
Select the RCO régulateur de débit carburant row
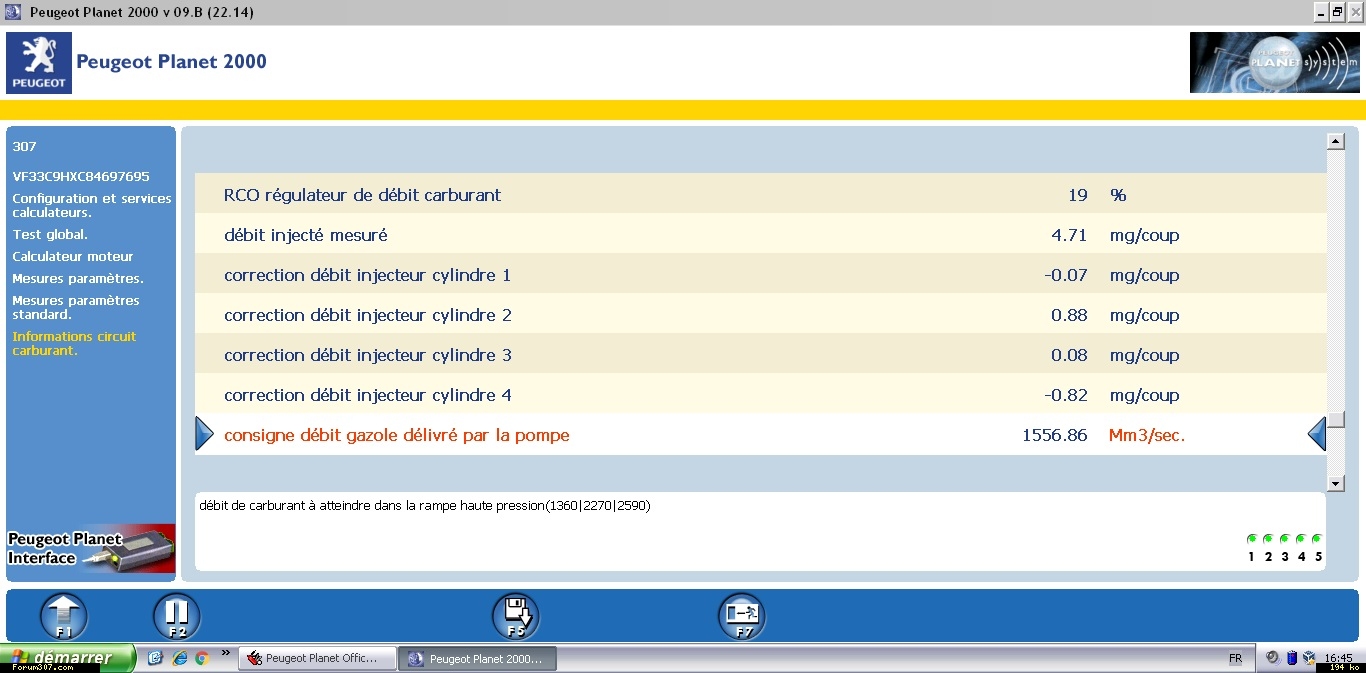click(761, 194)
